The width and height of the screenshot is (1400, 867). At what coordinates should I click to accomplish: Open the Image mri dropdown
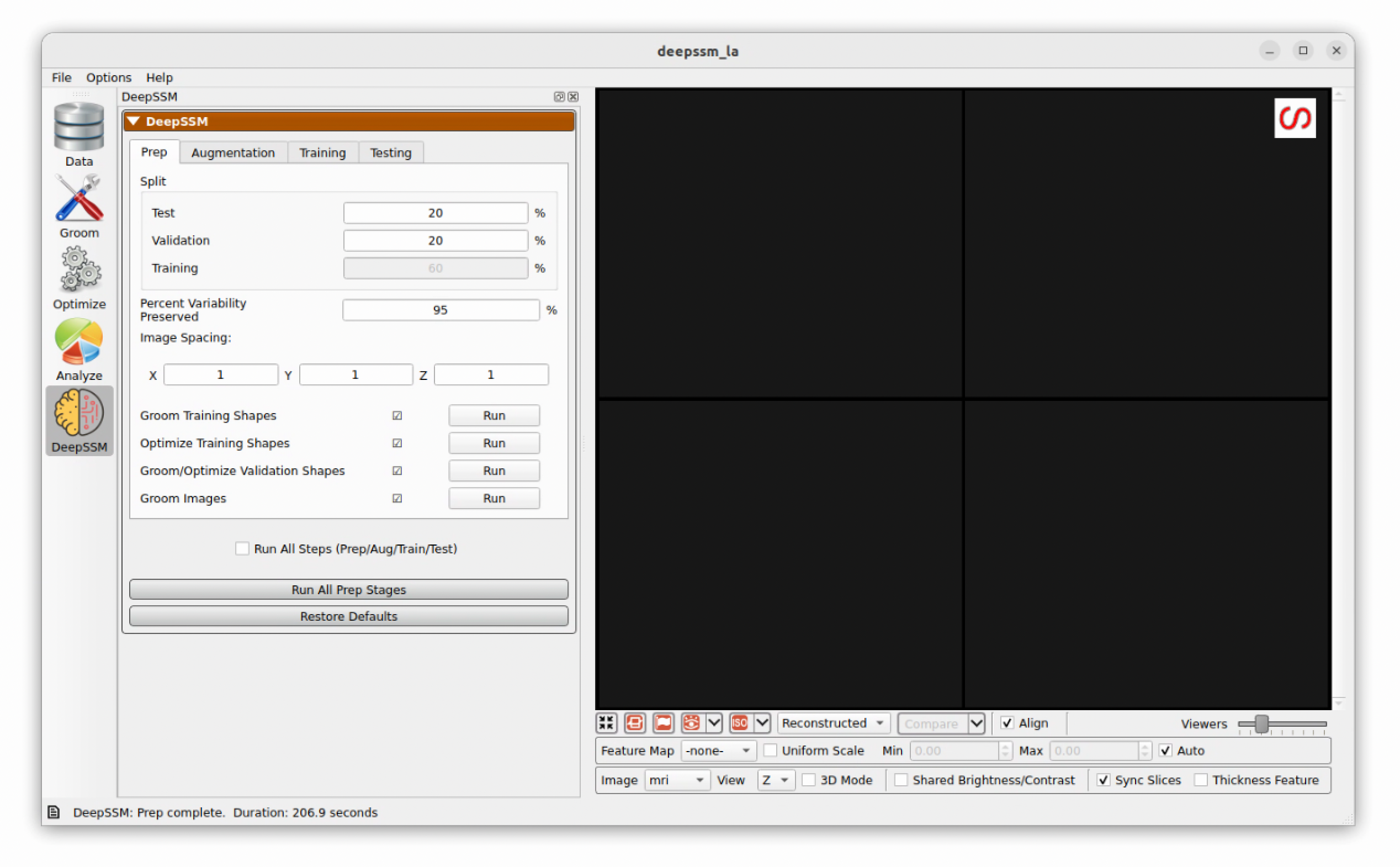tap(677, 780)
